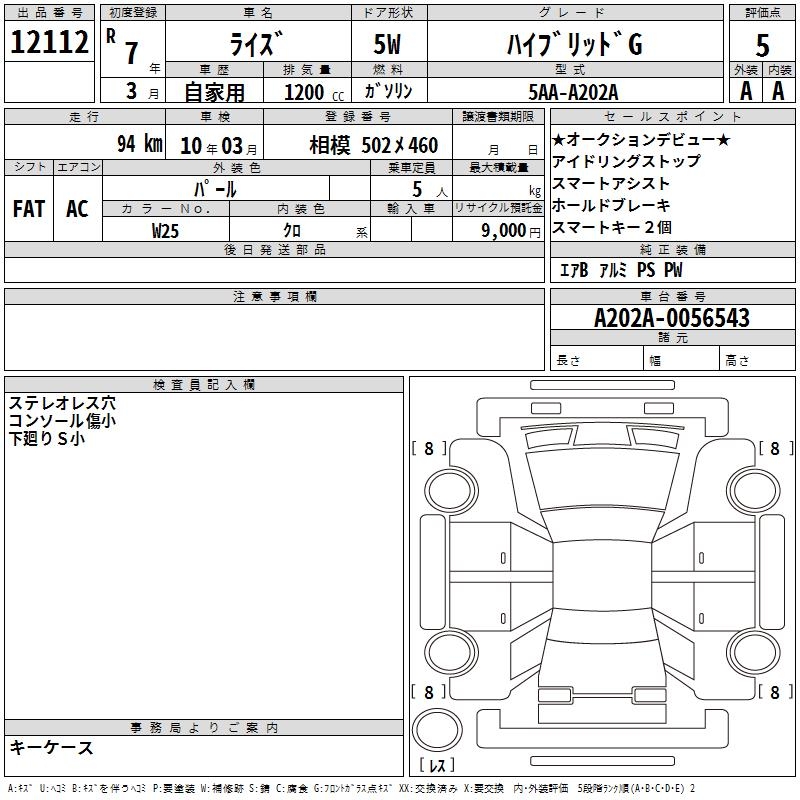Click the 後日発送部品 section header
Viewport: 800px width, 800px height.
click(274, 249)
